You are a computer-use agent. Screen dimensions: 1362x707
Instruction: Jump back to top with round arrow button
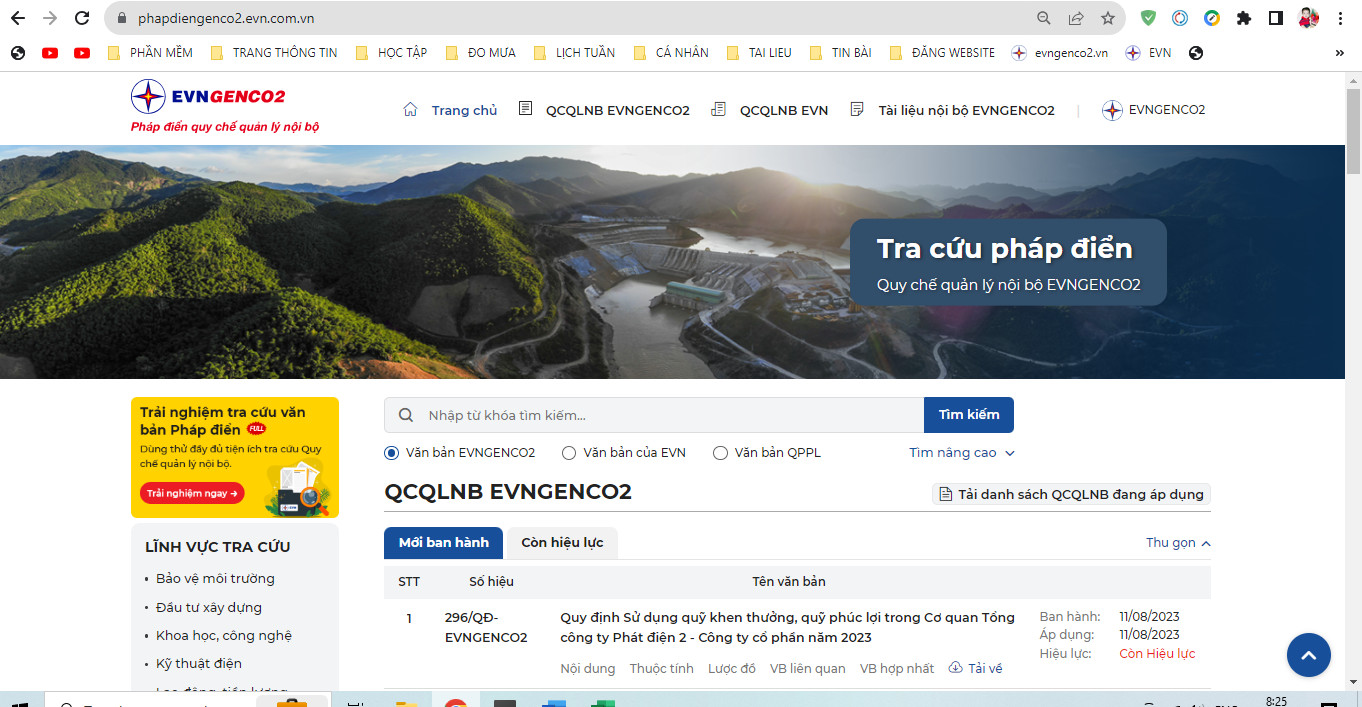[x=1308, y=655]
